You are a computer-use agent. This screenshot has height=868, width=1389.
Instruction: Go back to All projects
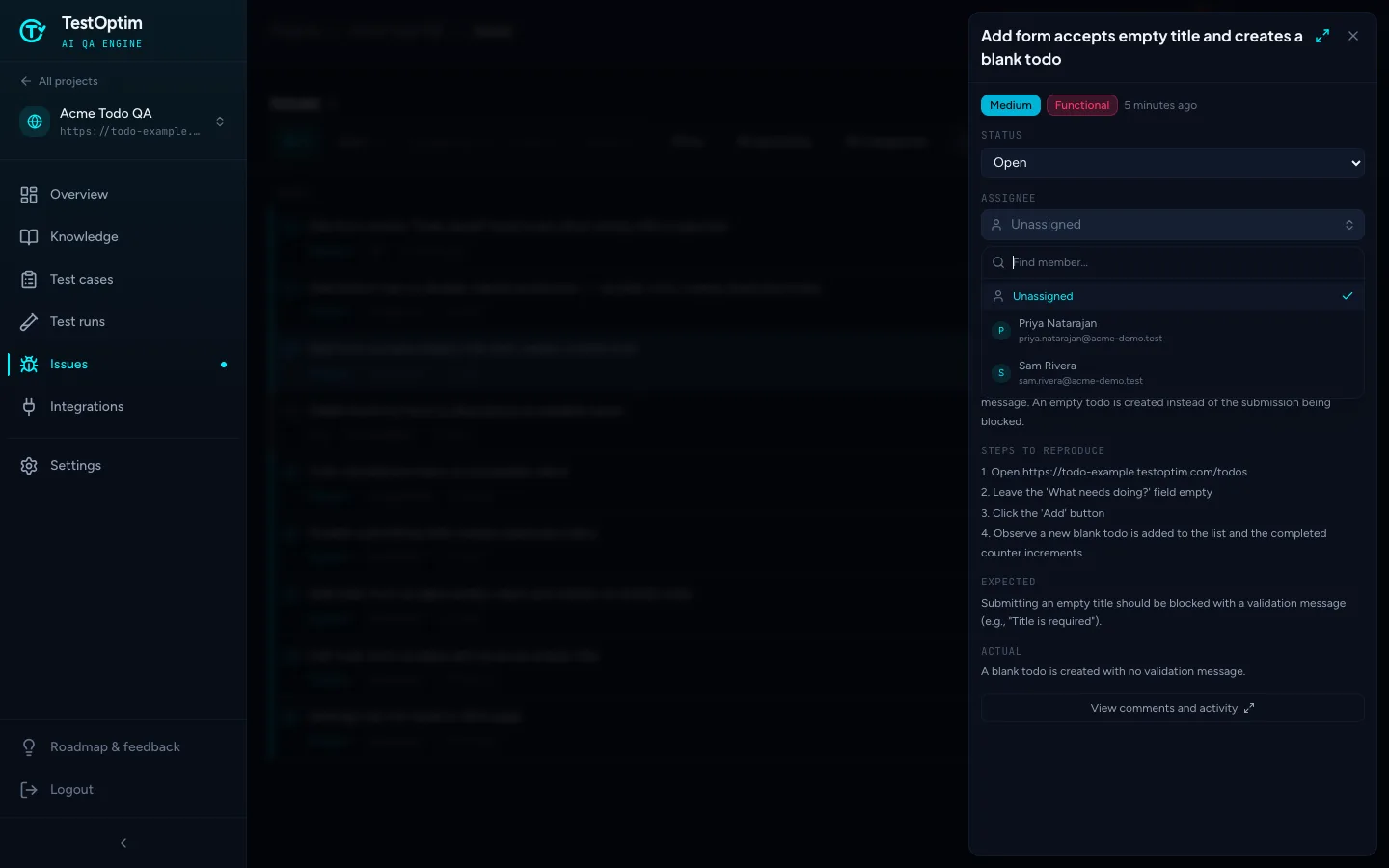(59, 81)
